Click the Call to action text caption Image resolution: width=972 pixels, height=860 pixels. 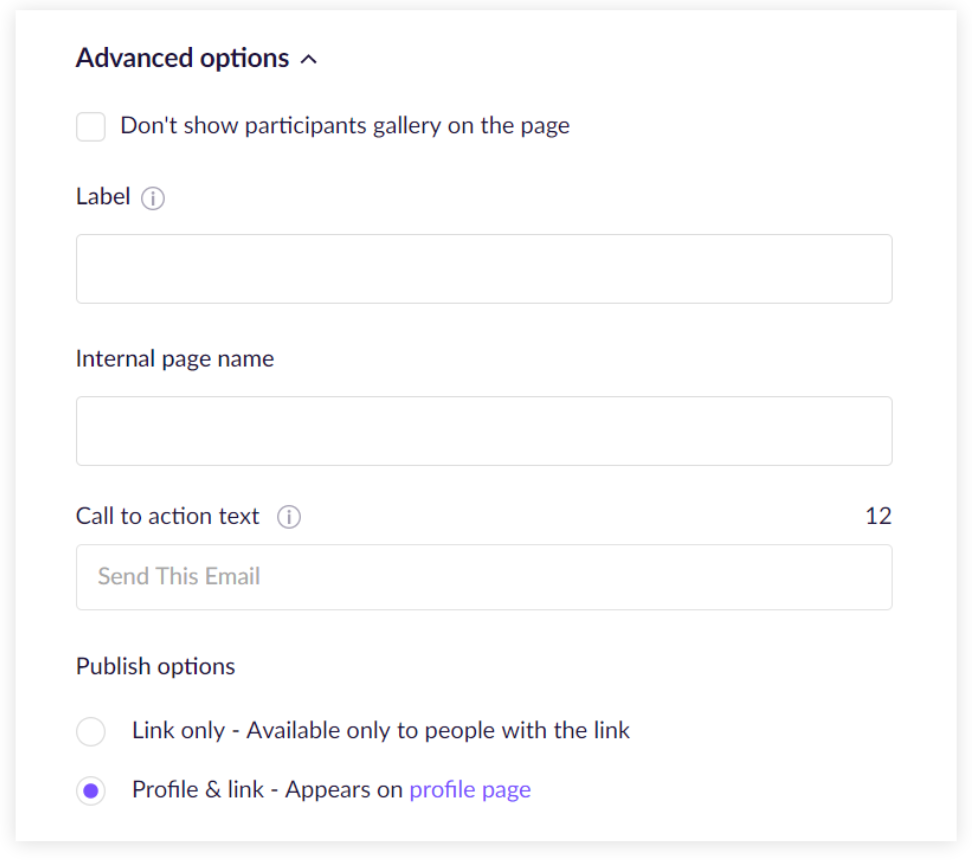pos(168,517)
